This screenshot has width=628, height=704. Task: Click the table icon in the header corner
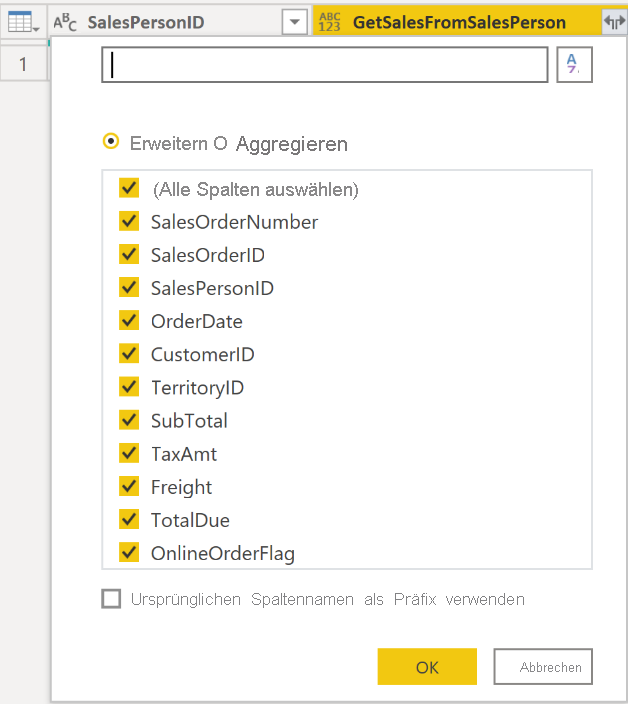tap(22, 21)
